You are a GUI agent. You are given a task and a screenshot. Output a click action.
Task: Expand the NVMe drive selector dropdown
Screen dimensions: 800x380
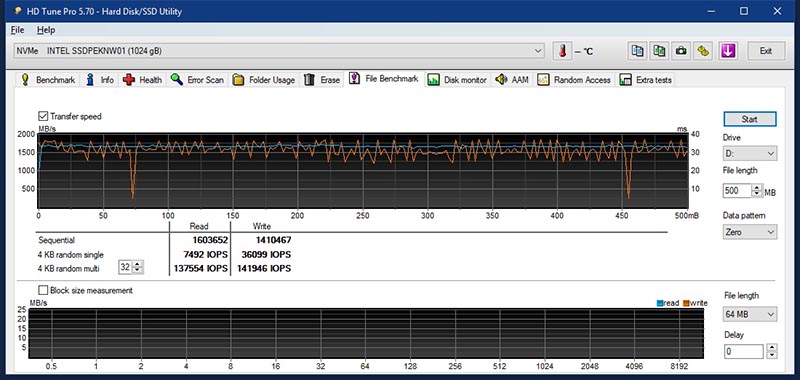(x=538, y=51)
